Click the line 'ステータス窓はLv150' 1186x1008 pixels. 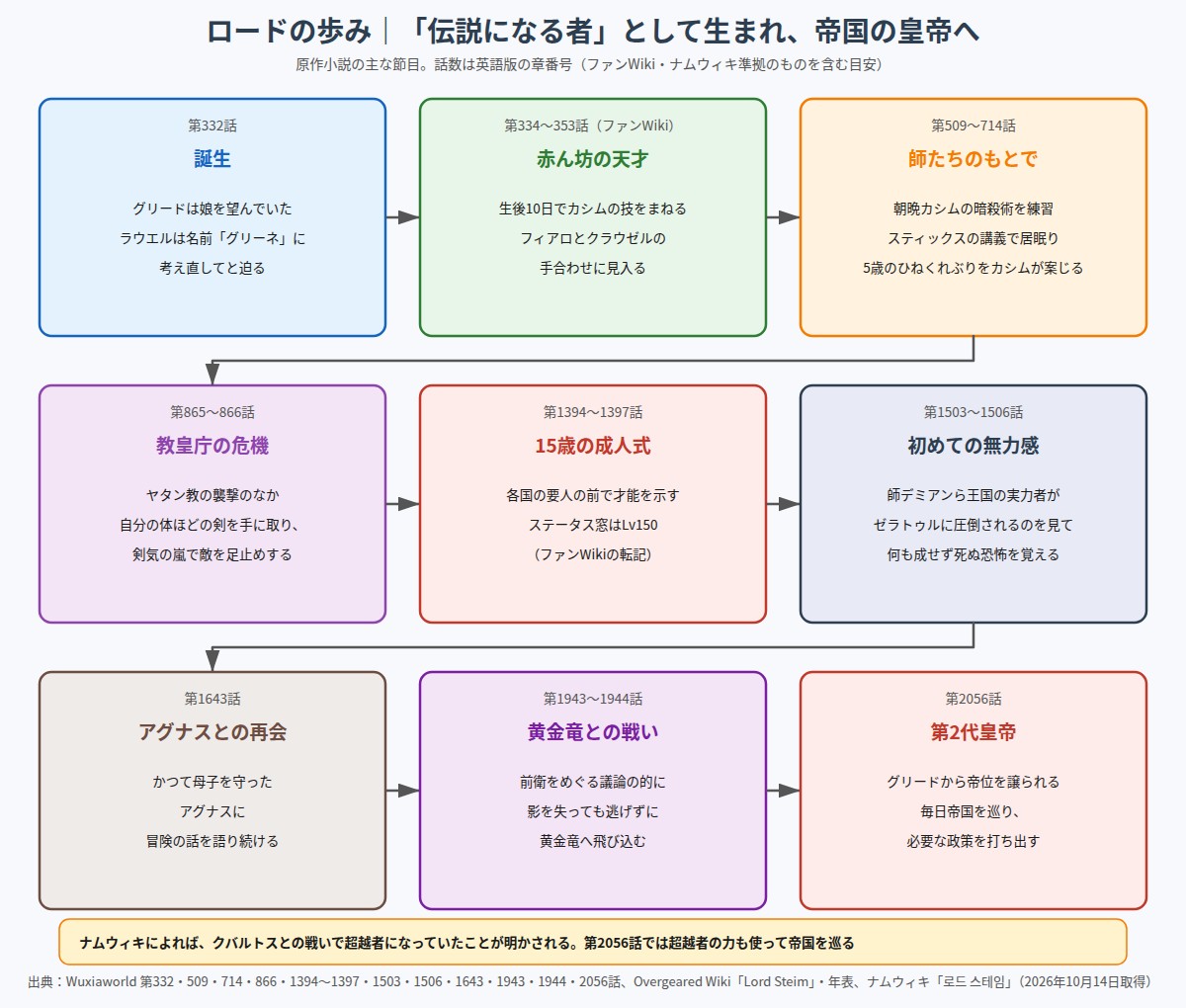tap(593, 525)
